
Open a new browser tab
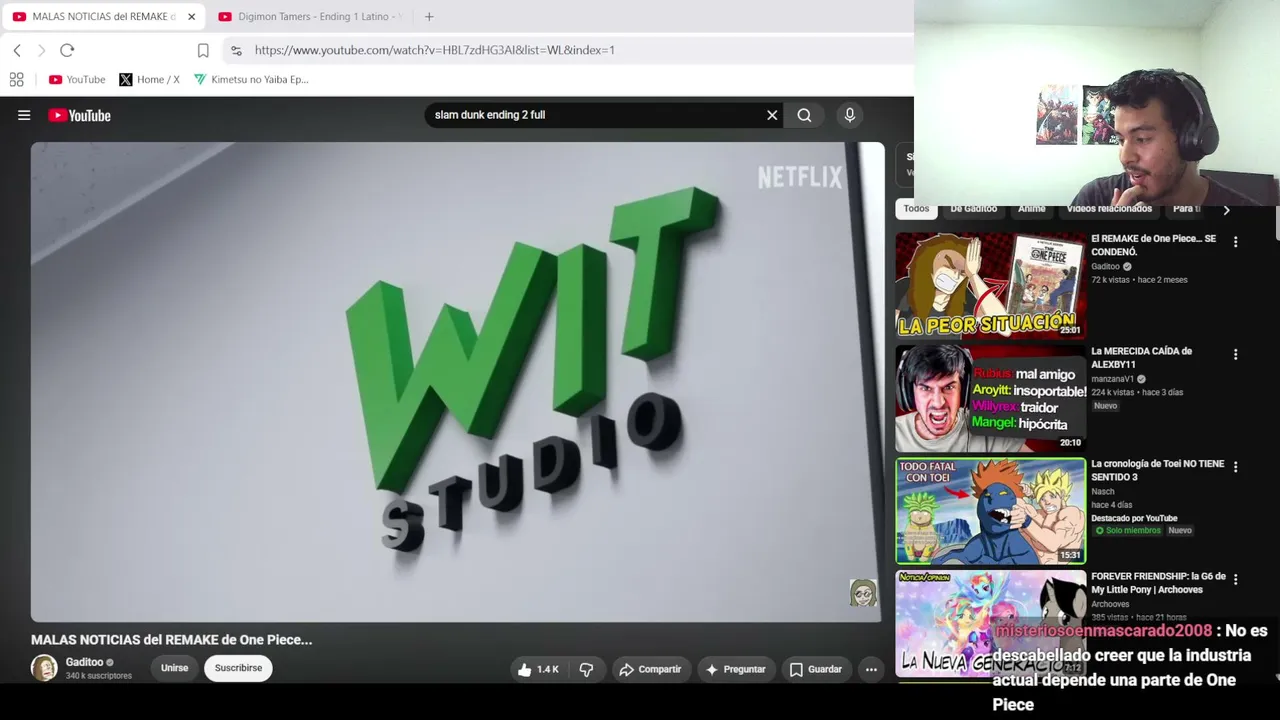coord(429,16)
